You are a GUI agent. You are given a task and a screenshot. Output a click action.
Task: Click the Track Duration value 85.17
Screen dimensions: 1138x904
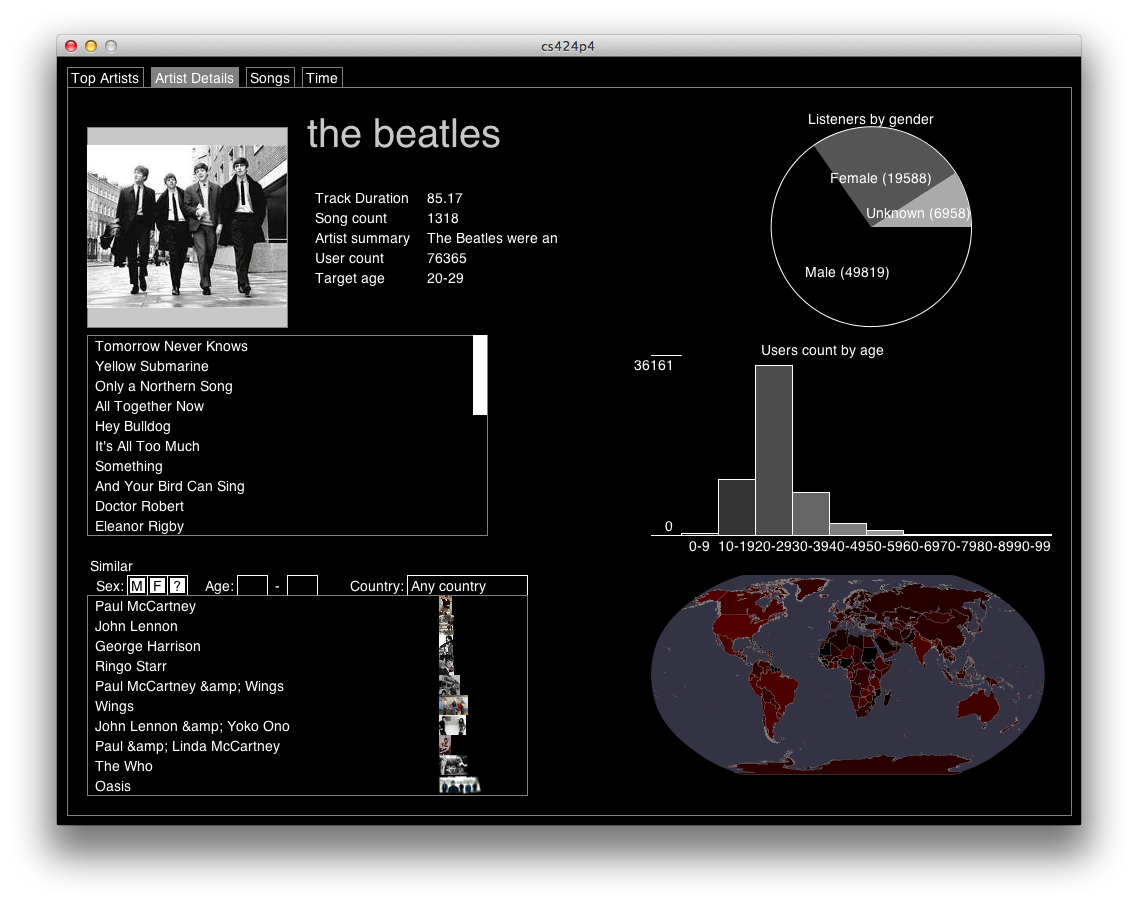pos(444,198)
